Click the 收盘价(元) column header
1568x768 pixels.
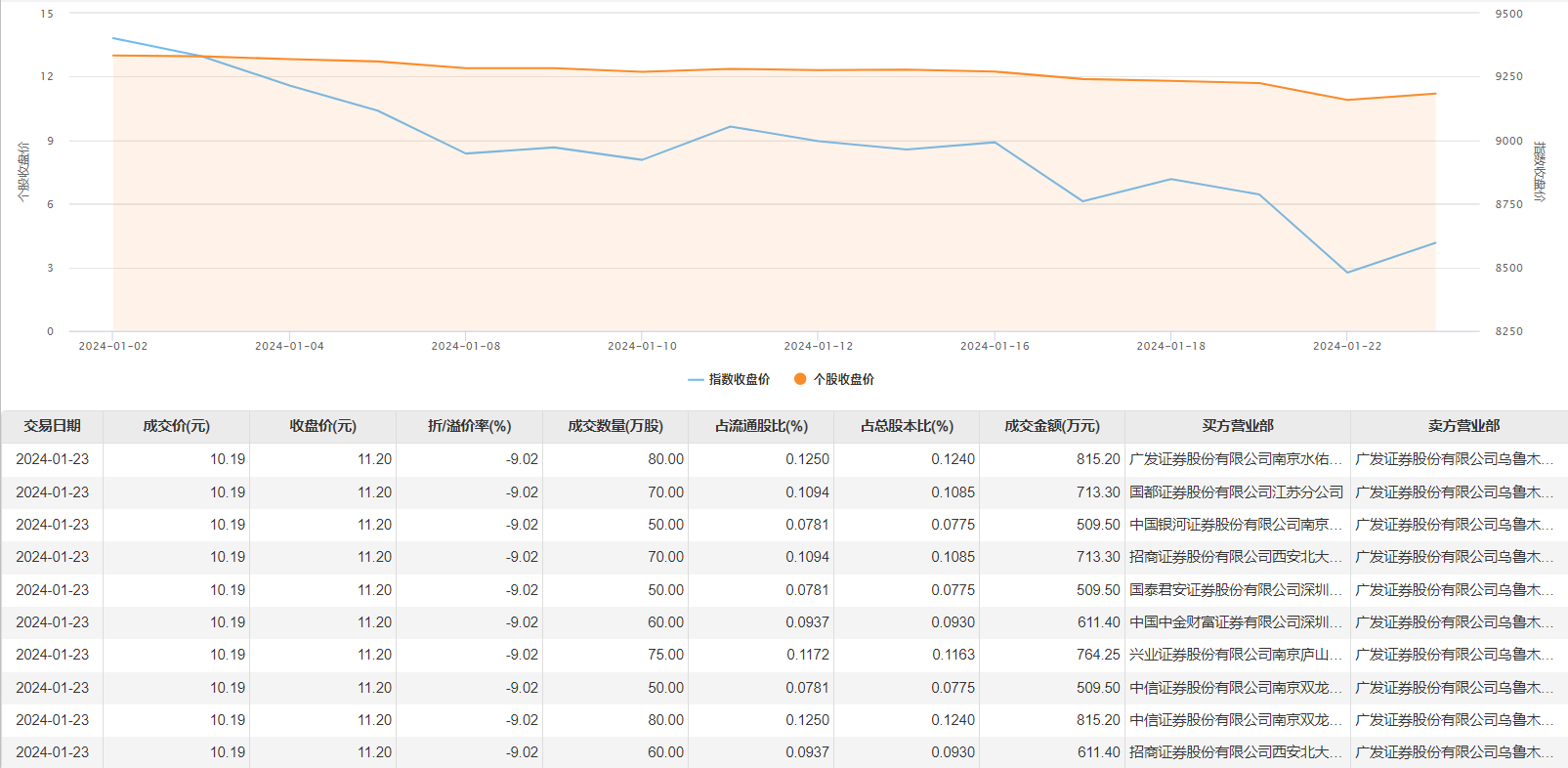tap(322, 426)
